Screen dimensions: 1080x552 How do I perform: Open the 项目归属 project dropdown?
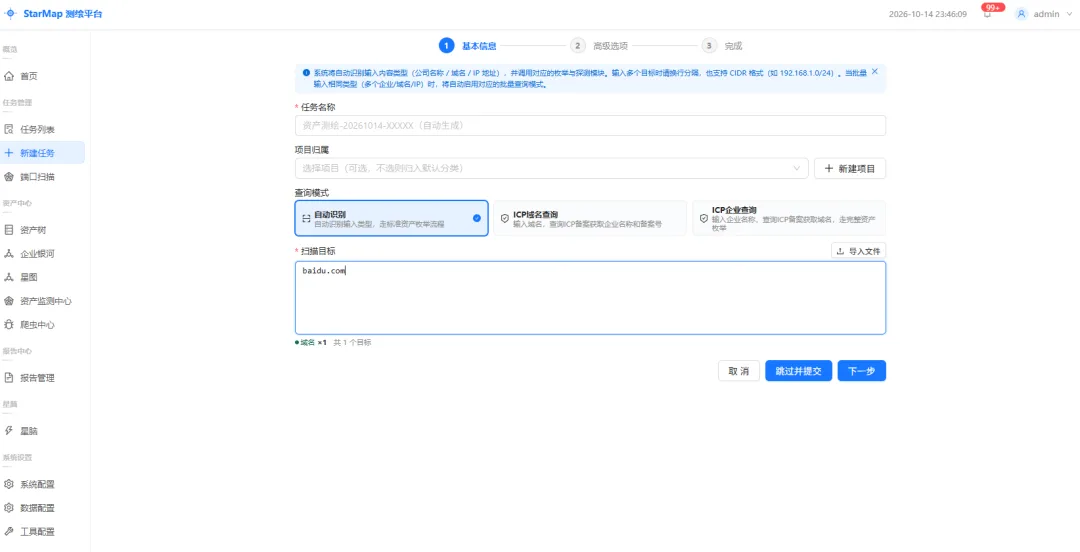[552, 168]
